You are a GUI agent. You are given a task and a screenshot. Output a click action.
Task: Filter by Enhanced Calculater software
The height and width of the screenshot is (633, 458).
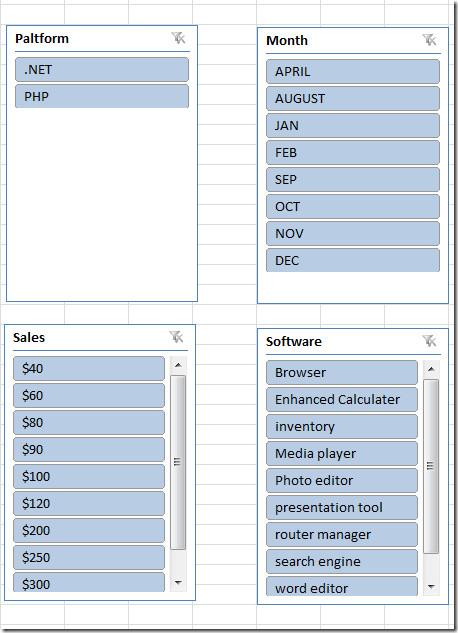(x=342, y=399)
